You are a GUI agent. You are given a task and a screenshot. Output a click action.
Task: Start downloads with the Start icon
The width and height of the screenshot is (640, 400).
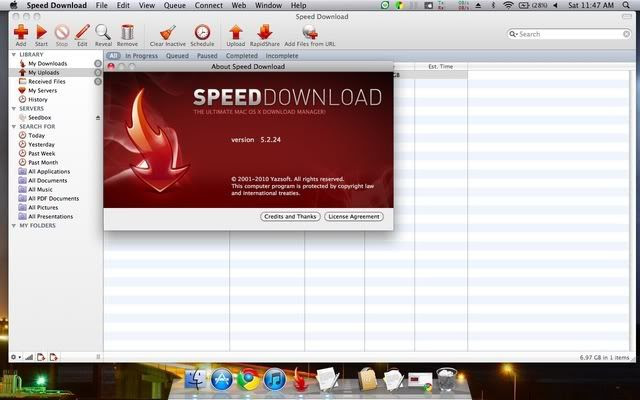point(41,32)
